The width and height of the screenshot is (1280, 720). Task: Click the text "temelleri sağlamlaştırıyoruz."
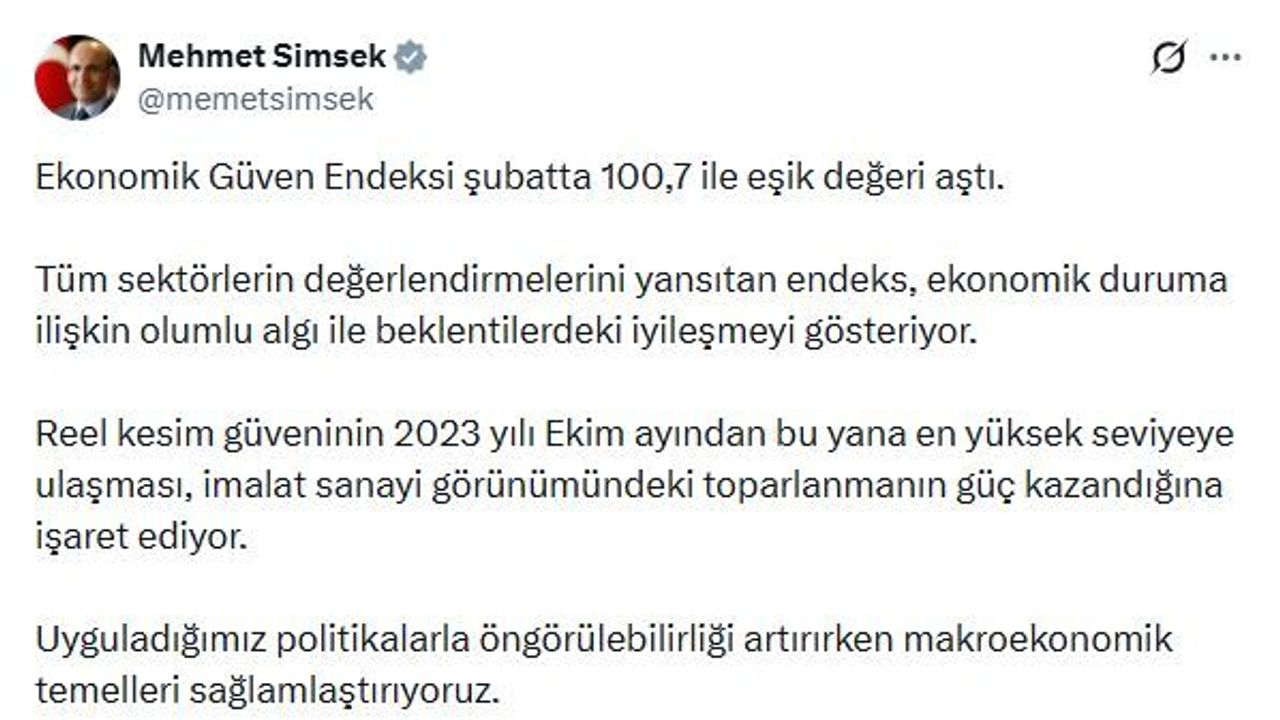[x=266, y=691]
